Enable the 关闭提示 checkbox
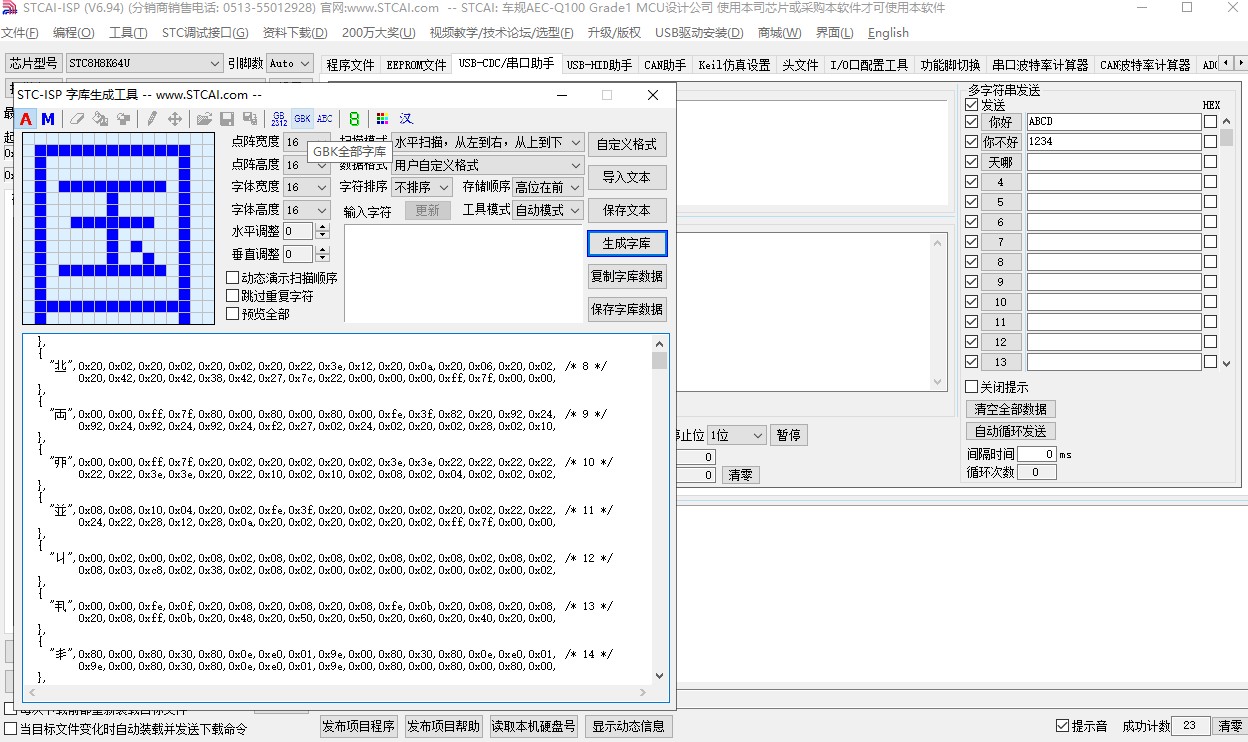1248x742 pixels. point(972,387)
